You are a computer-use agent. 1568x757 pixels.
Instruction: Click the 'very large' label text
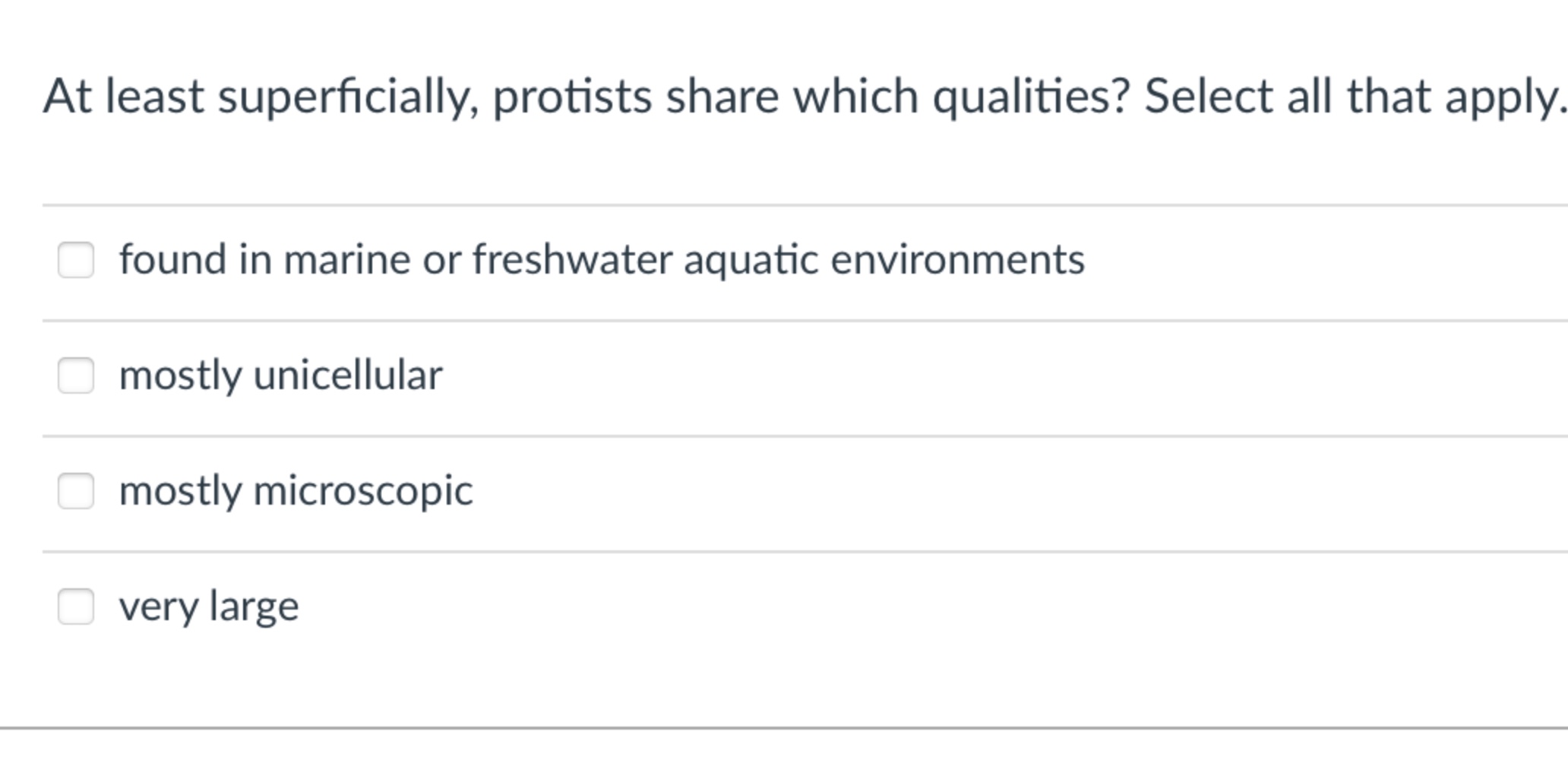pos(210,607)
